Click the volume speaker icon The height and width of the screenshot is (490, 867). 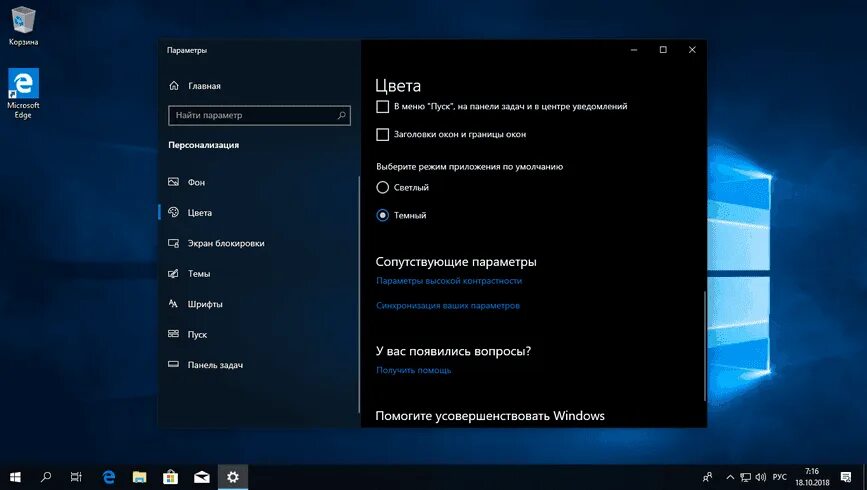tap(761, 477)
